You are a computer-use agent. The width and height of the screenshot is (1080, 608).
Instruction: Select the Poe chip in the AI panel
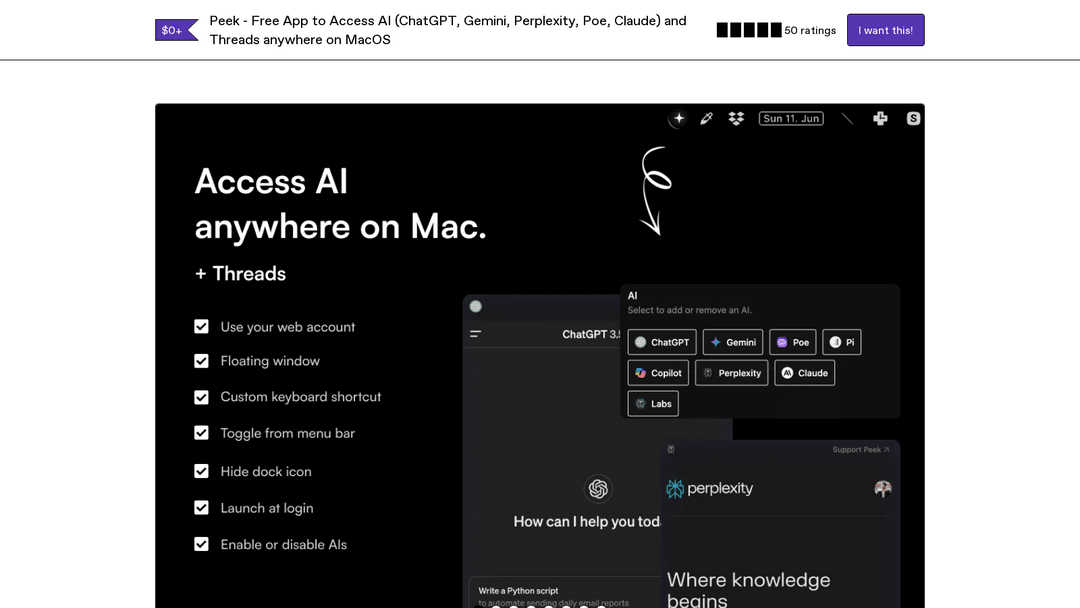[x=793, y=342]
